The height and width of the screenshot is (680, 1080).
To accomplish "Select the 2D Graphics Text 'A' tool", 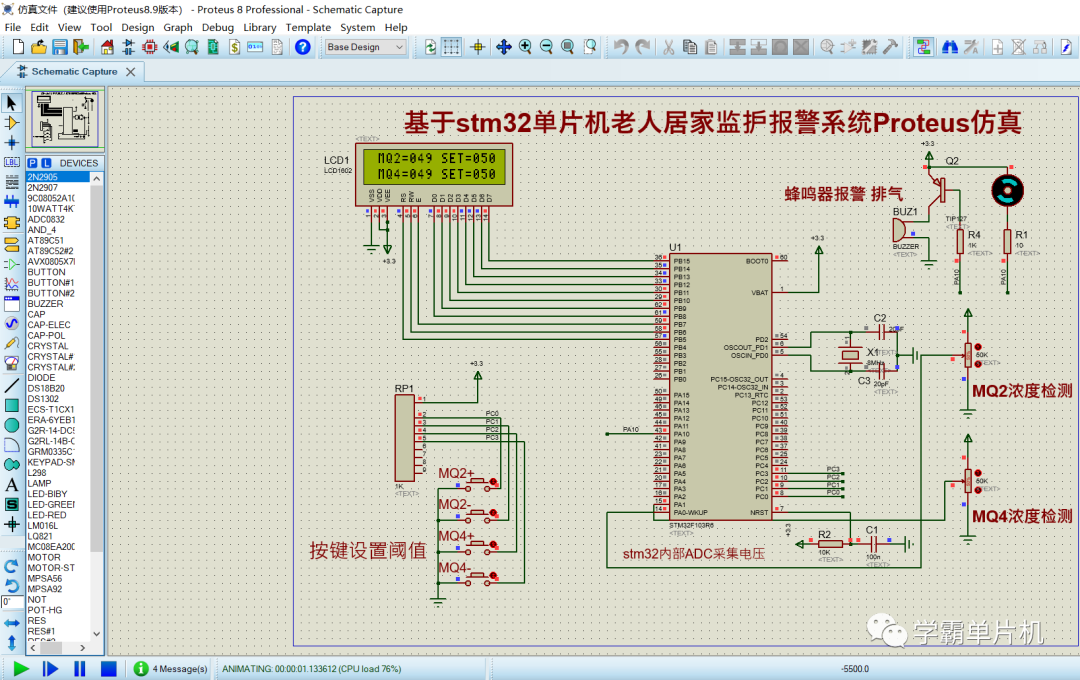I will (12, 485).
